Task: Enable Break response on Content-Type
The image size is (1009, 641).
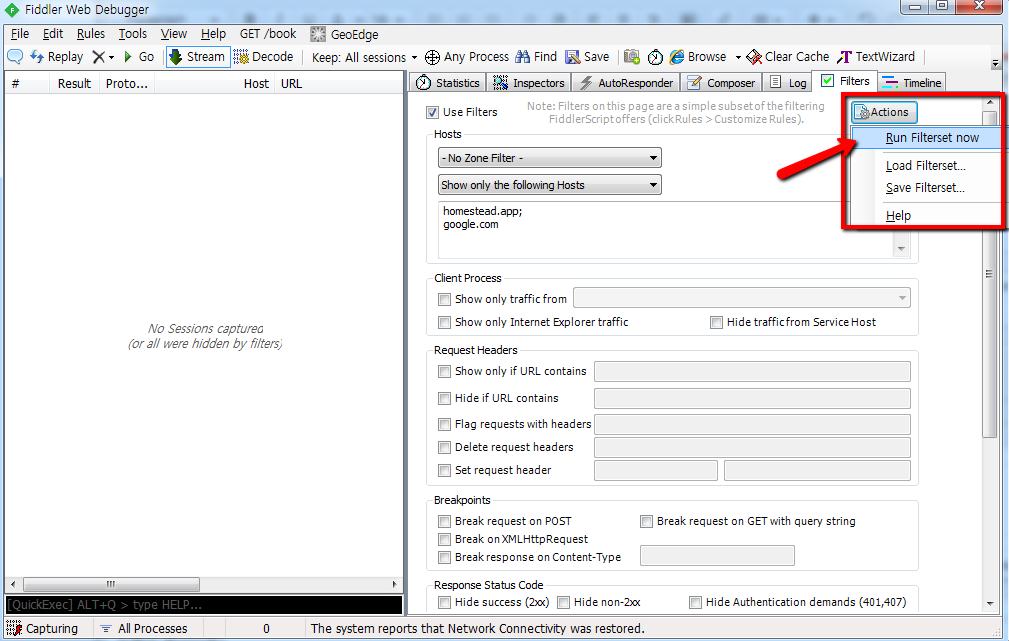Action: (x=444, y=557)
